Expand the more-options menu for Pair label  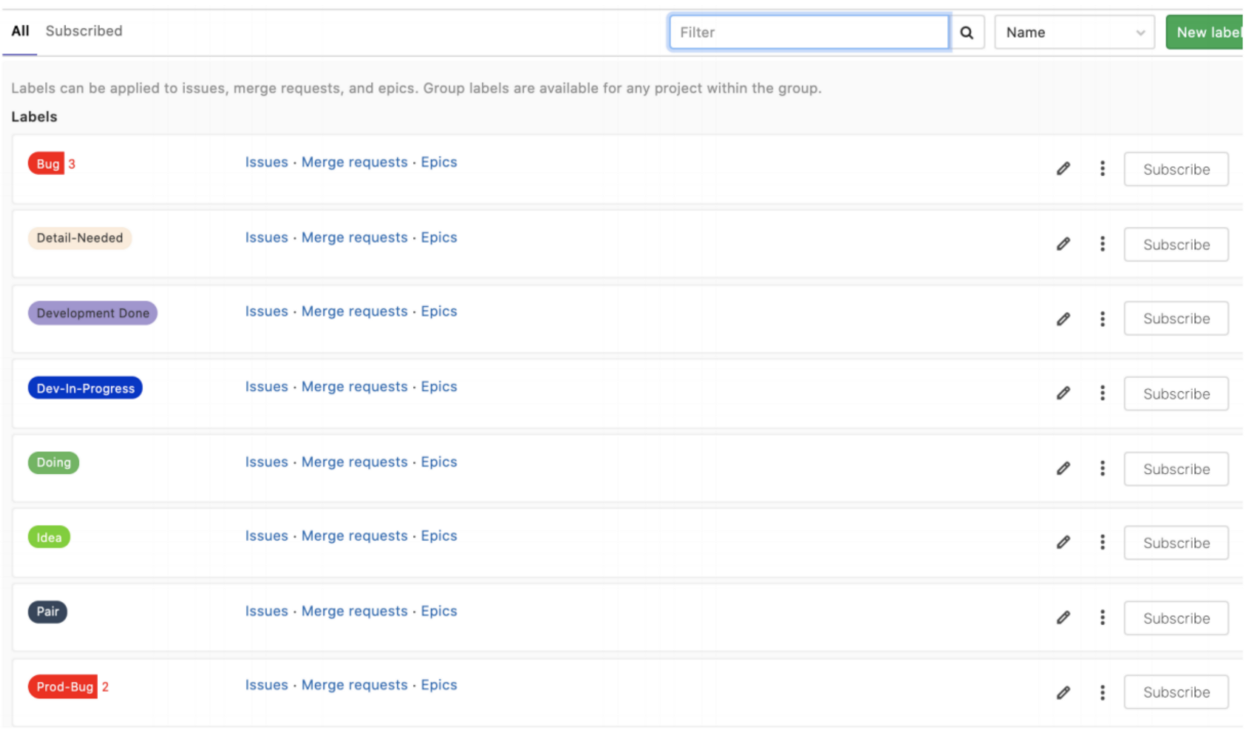pyautogui.click(x=1102, y=617)
